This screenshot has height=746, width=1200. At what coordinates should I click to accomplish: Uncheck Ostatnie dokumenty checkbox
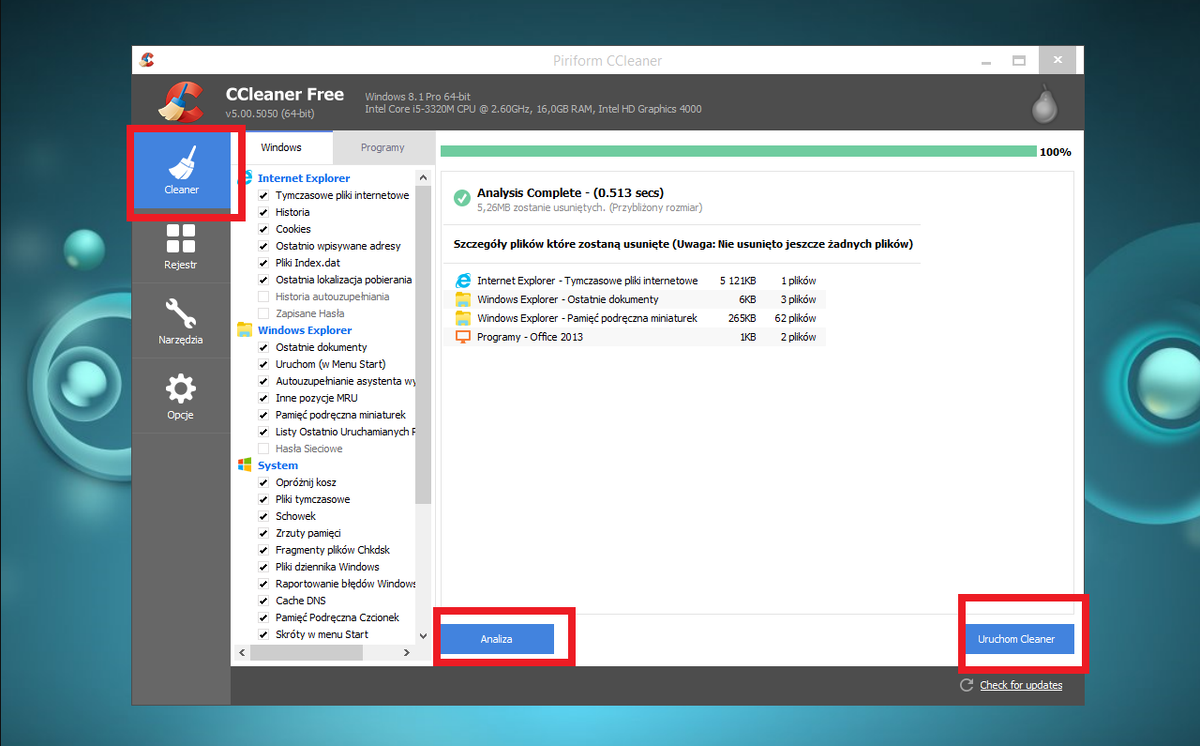[x=264, y=347]
